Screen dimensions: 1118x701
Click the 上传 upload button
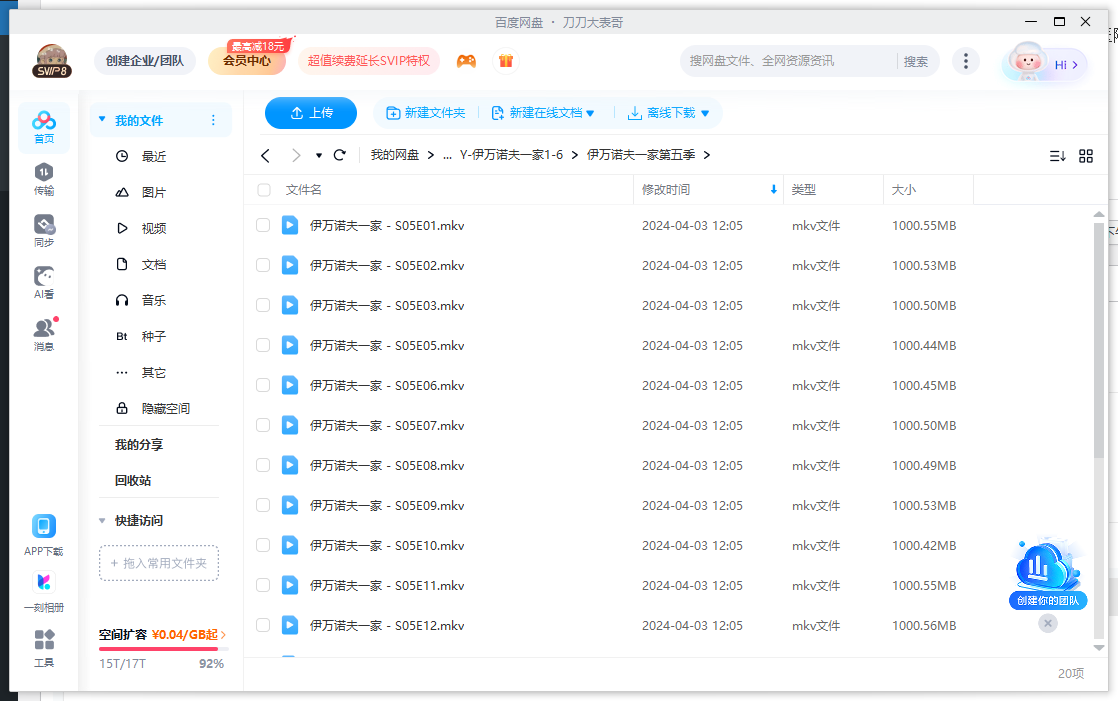(x=310, y=113)
